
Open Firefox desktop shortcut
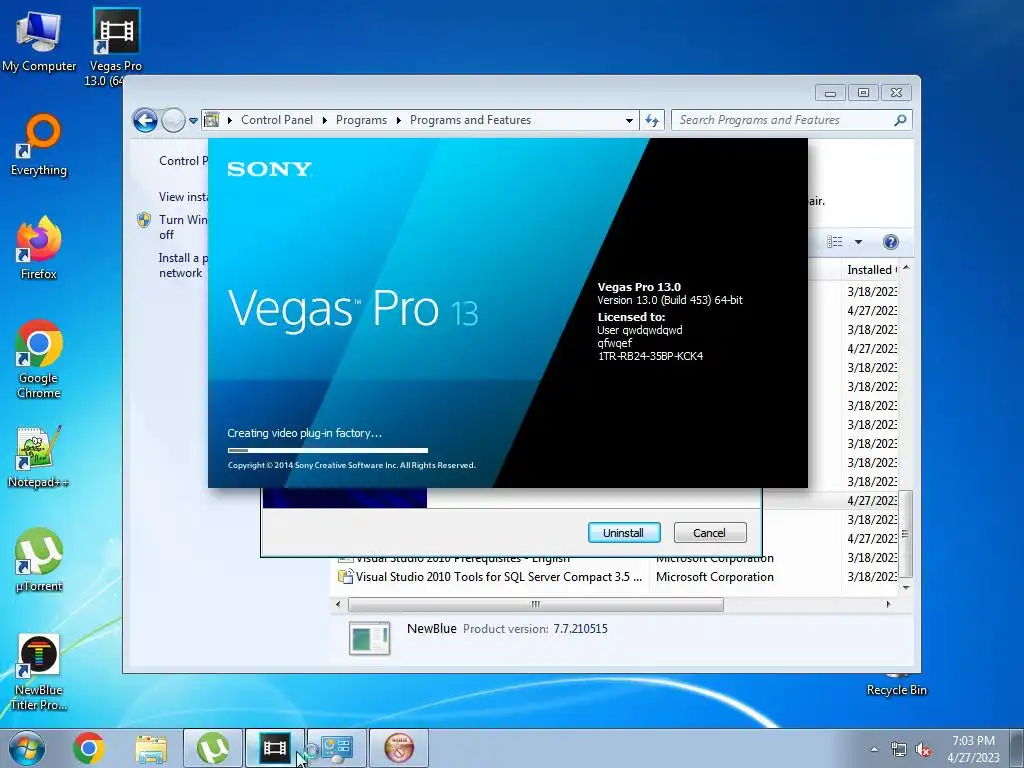coord(39,248)
